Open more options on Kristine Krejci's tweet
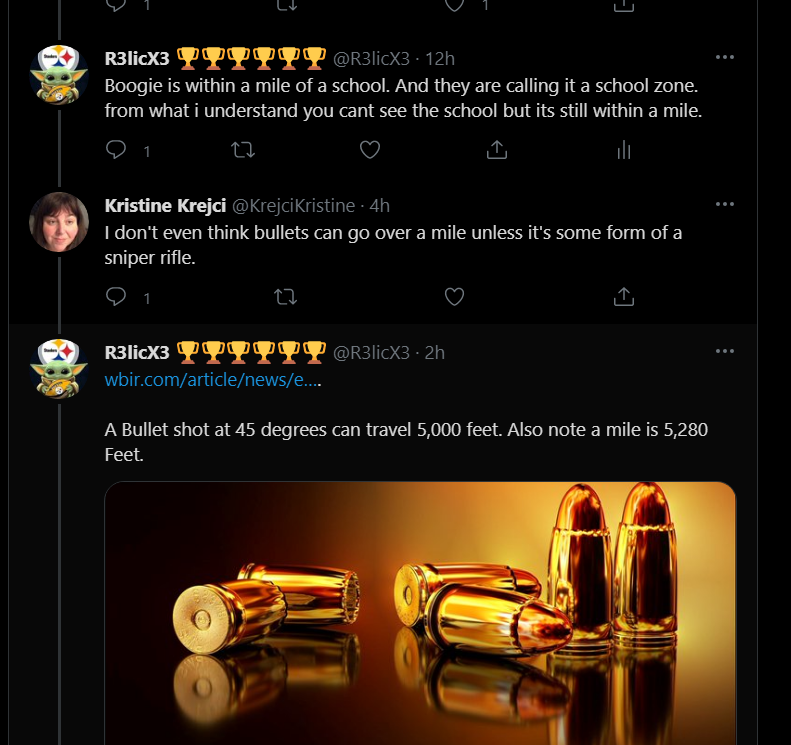Screen dimensions: 791x745 [x=725, y=204]
